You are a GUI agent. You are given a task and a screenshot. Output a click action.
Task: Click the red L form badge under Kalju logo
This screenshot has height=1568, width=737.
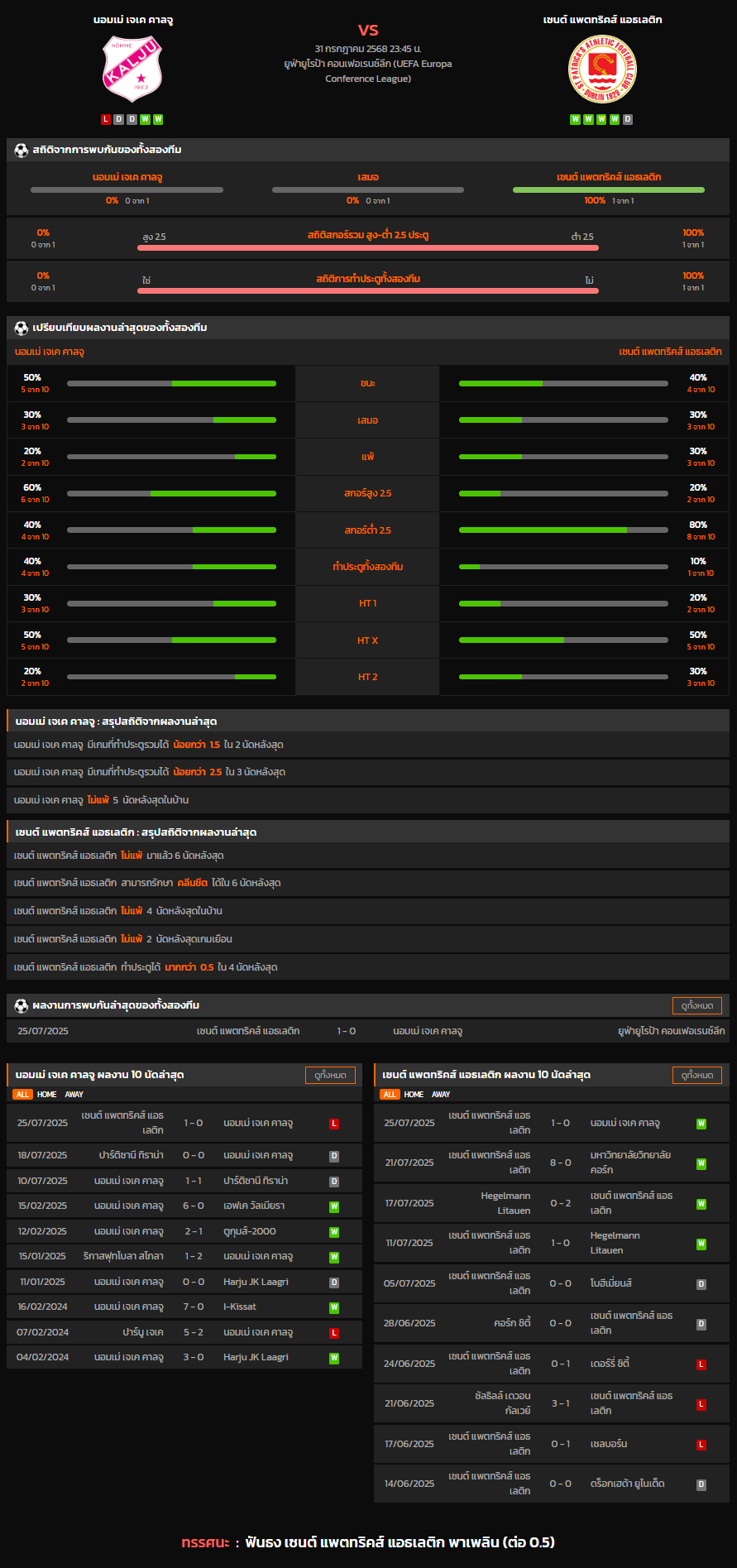105,119
